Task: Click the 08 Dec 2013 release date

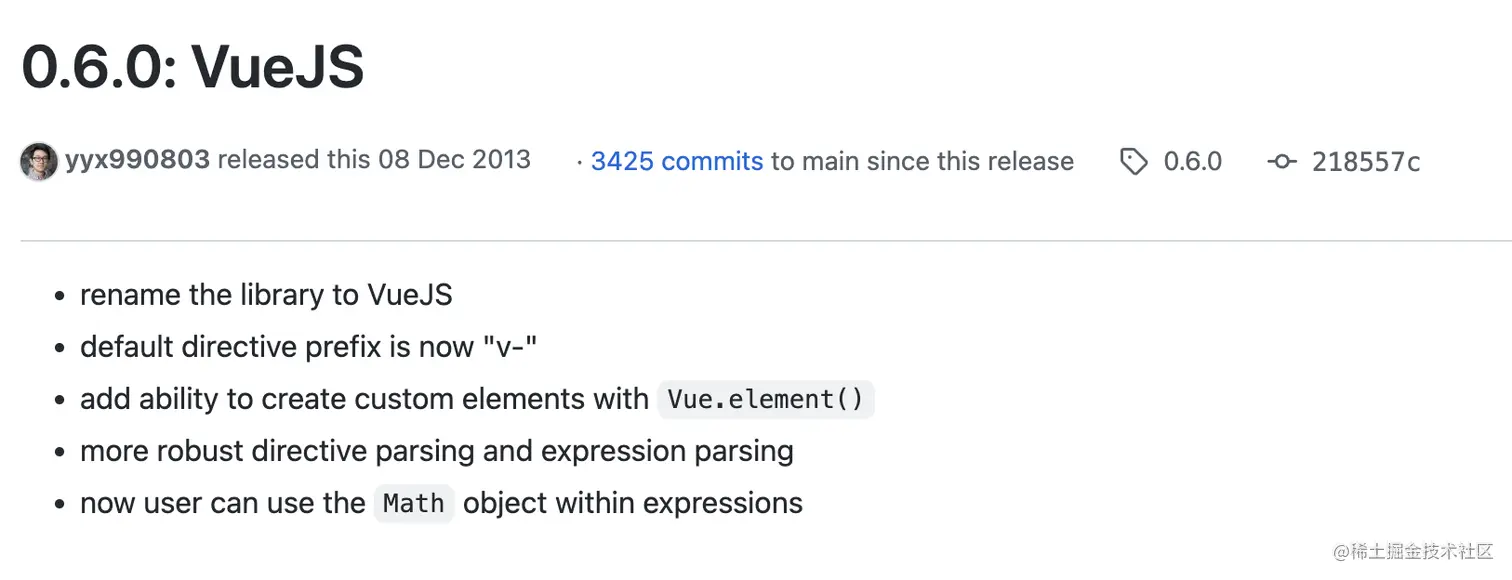Action: [x=454, y=160]
